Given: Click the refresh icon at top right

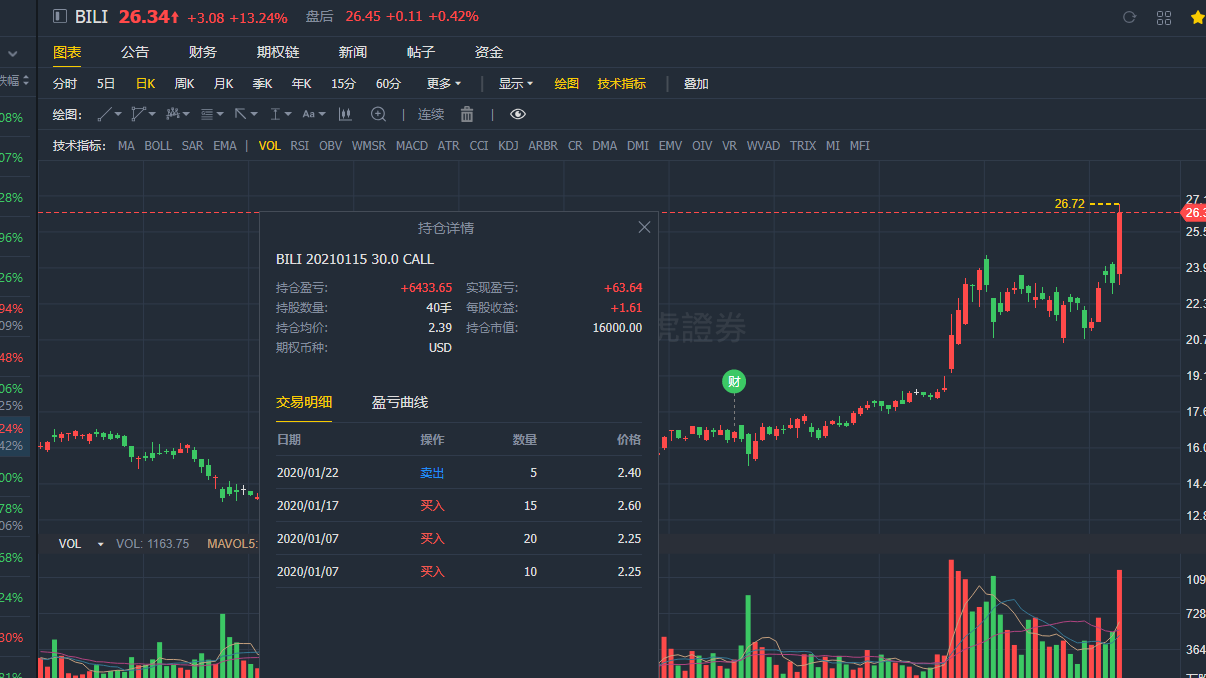Looking at the screenshot, I should pyautogui.click(x=1130, y=17).
